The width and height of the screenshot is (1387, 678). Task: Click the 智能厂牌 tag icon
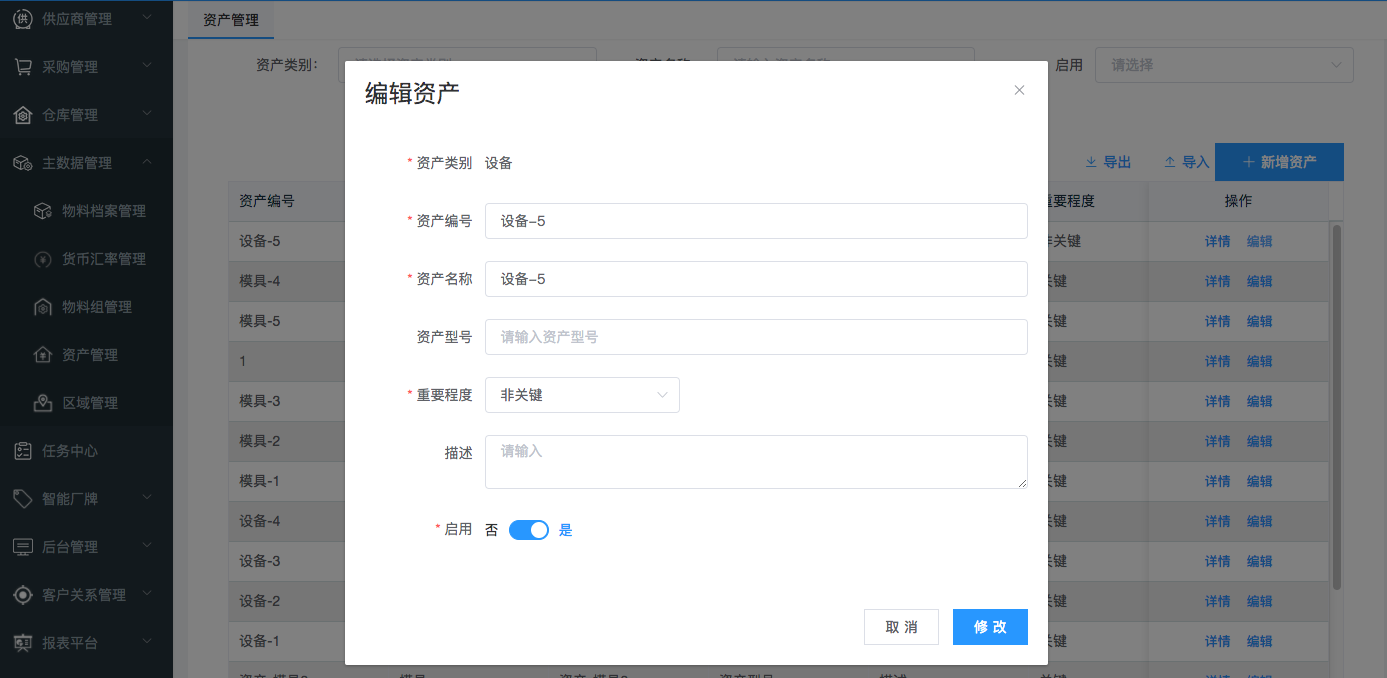(x=22, y=499)
